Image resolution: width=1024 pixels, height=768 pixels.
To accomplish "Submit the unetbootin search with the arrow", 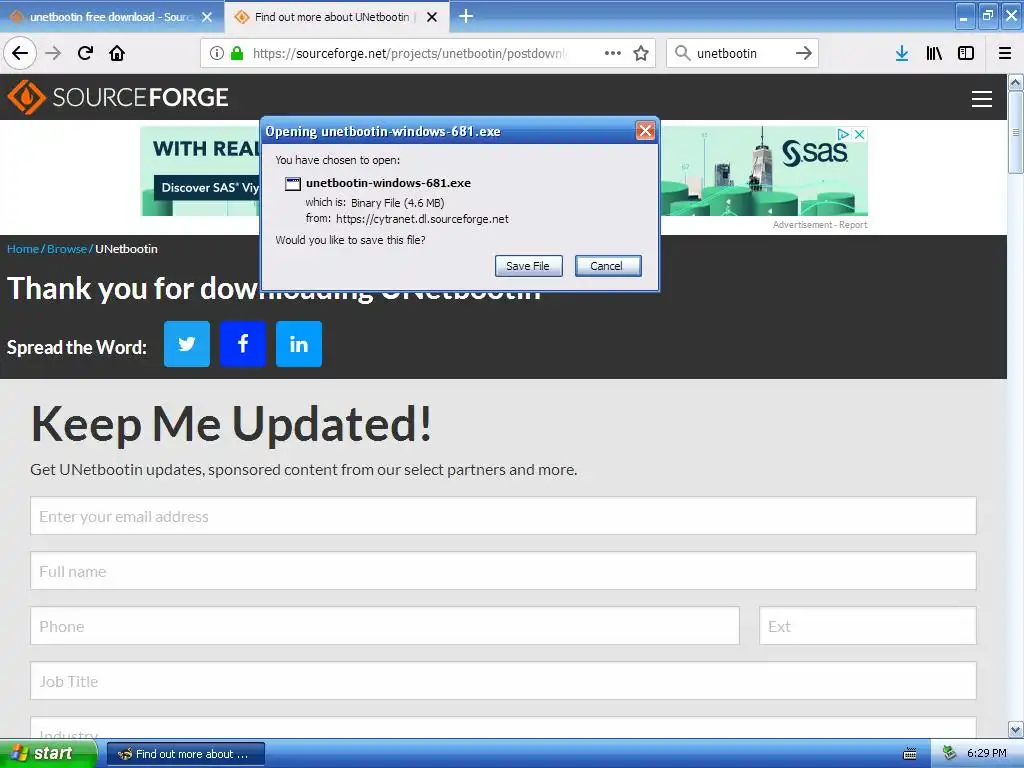I will click(x=804, y=53).
